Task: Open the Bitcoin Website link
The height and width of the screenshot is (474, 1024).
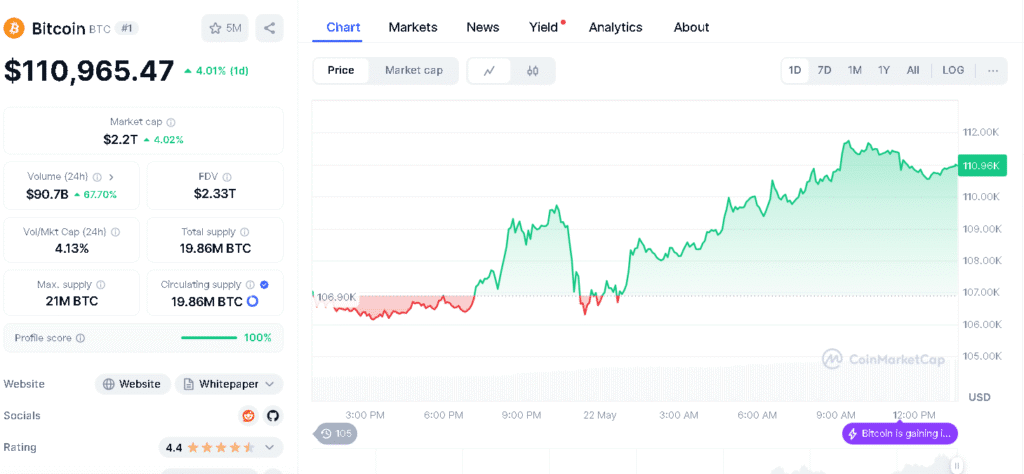Action: (x=133, y=384)
